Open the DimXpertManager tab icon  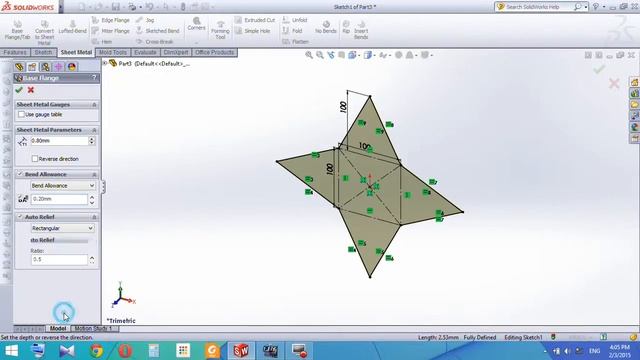pos(58,67)
